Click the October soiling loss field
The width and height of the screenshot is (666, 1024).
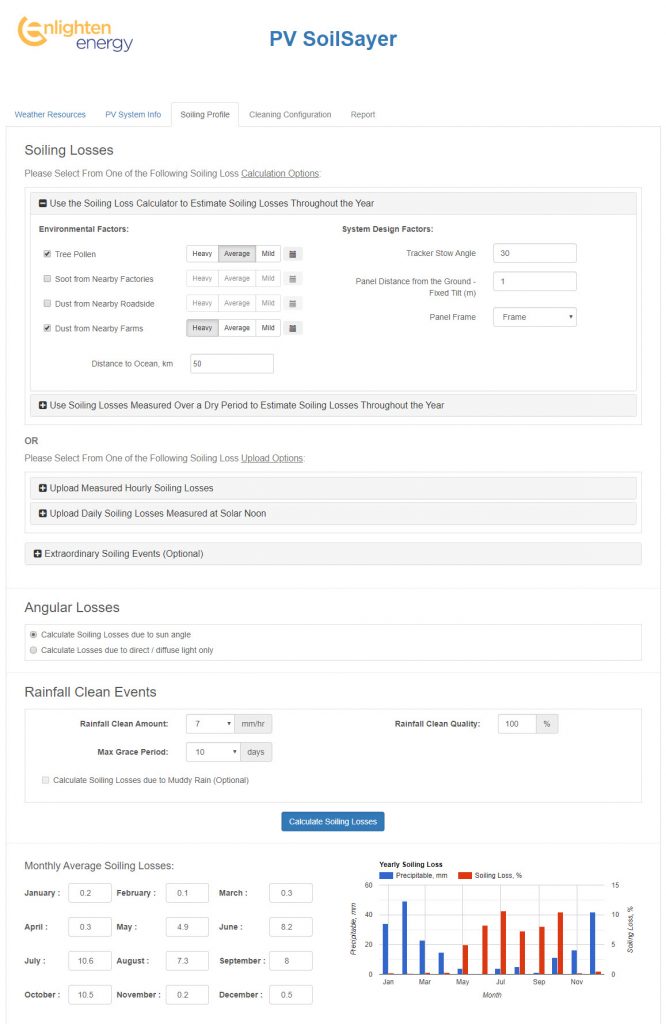tap(89, 995)
